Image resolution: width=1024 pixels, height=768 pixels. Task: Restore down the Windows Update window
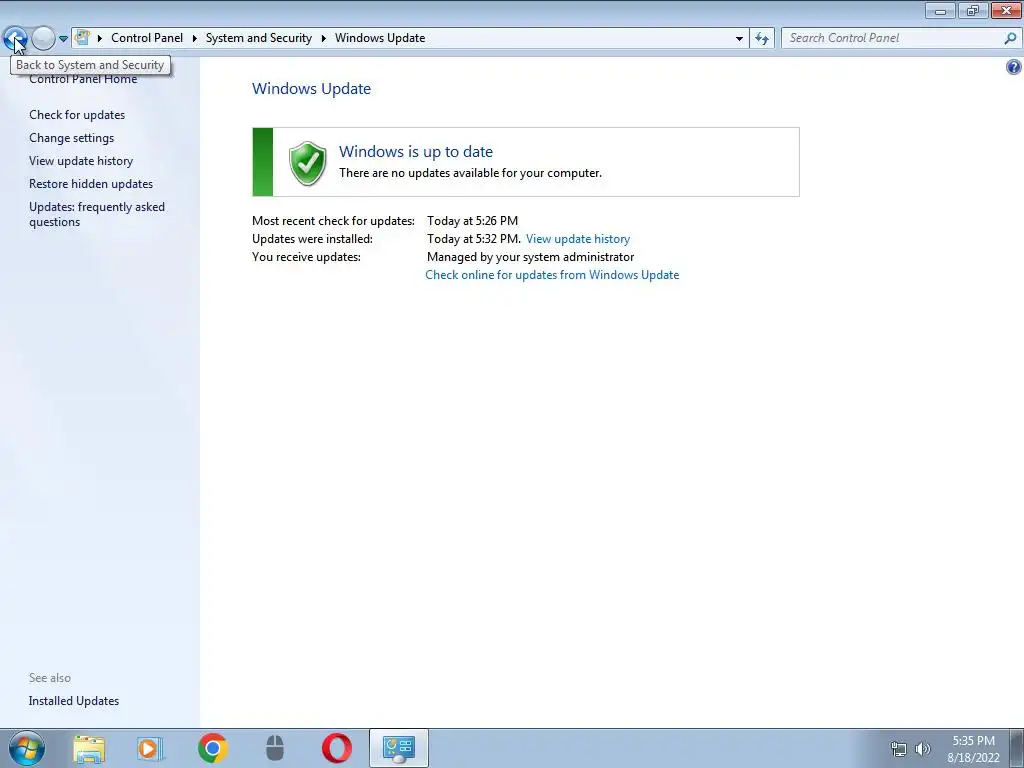pyautogui.click(x=973, y=10)
